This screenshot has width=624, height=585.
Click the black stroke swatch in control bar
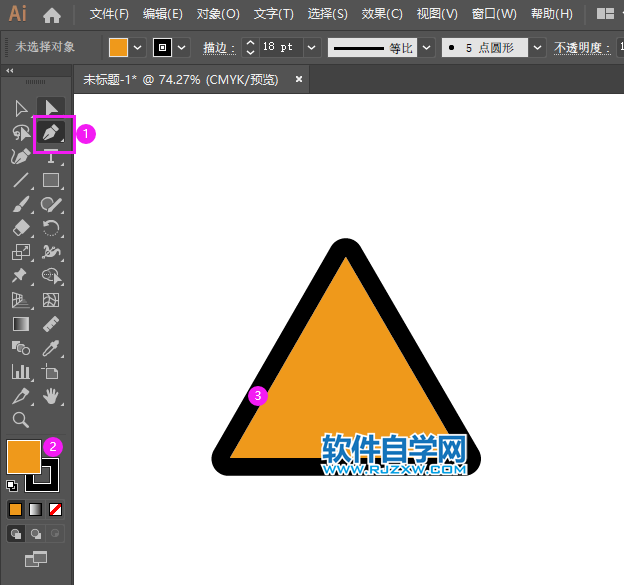pyautogui.click(x=162, y=48)
